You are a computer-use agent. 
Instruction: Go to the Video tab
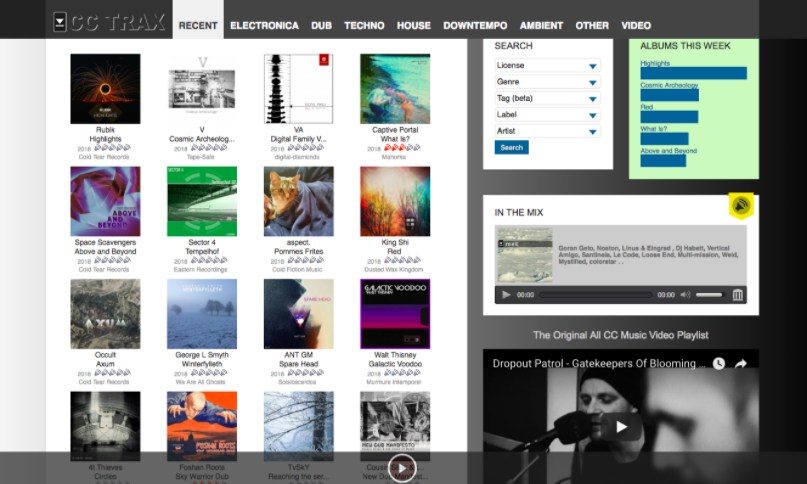[635, 25]
